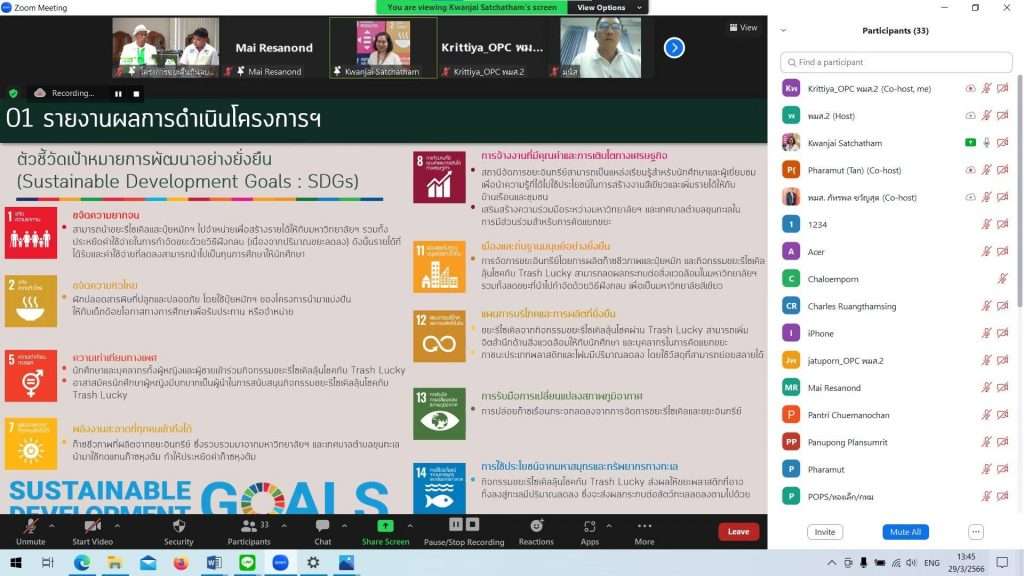Click the orange avatar of Pharamut (Tan)

(x=791, y=170)
